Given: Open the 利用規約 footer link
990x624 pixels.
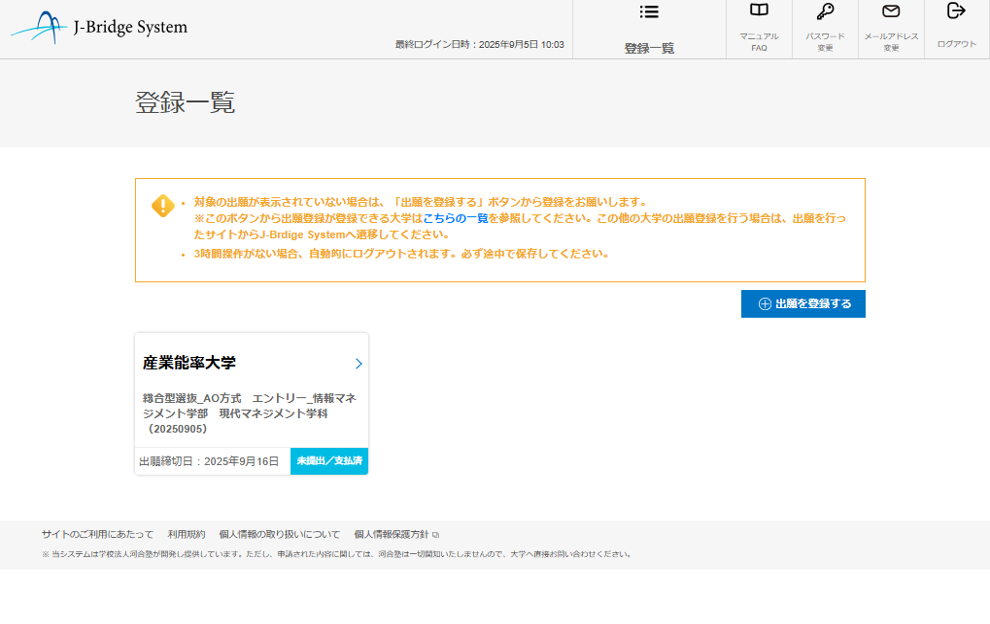Looking at the screenshot, I should coord(186,535).
